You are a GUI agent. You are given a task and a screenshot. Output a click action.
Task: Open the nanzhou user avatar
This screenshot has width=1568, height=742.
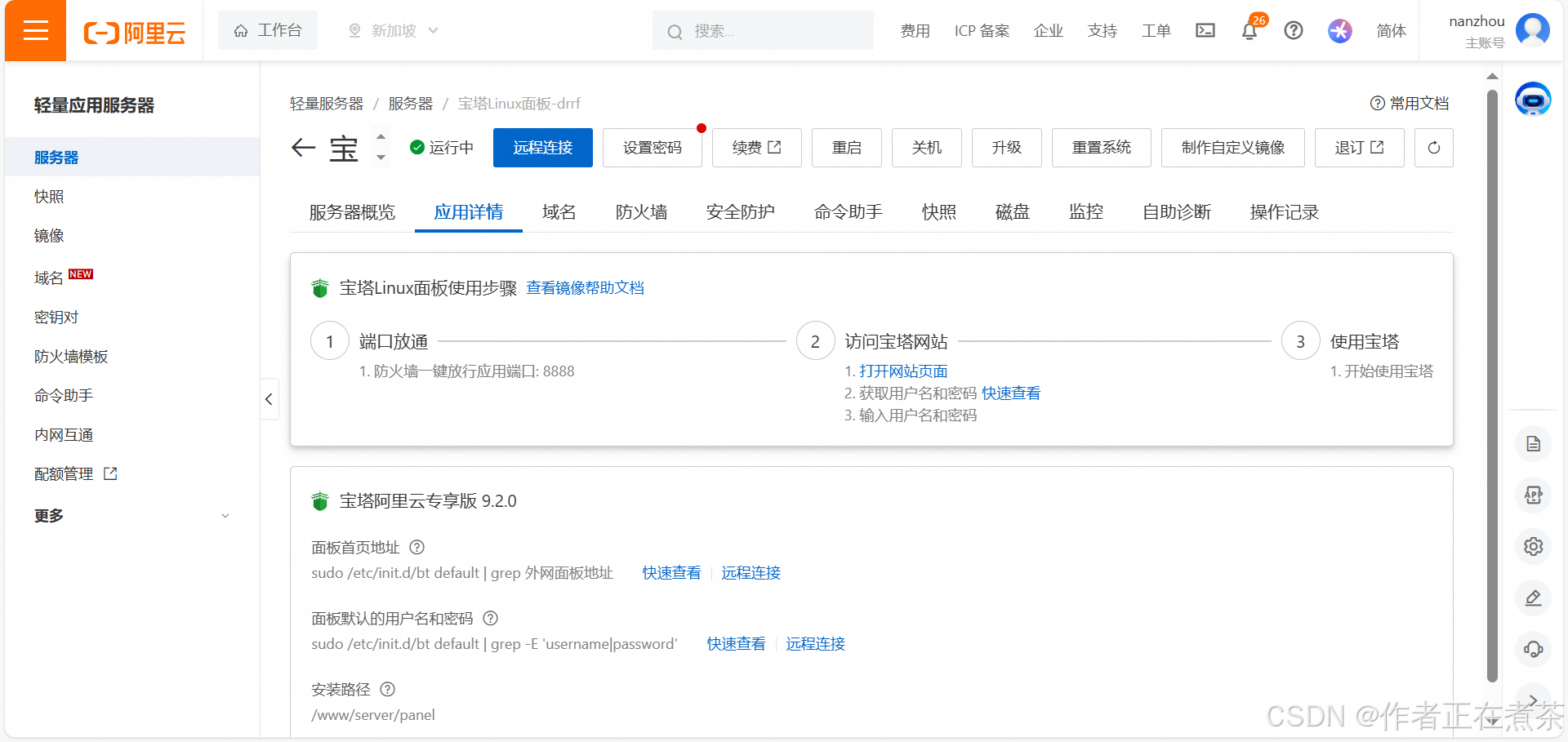(x=1533, y=30)
